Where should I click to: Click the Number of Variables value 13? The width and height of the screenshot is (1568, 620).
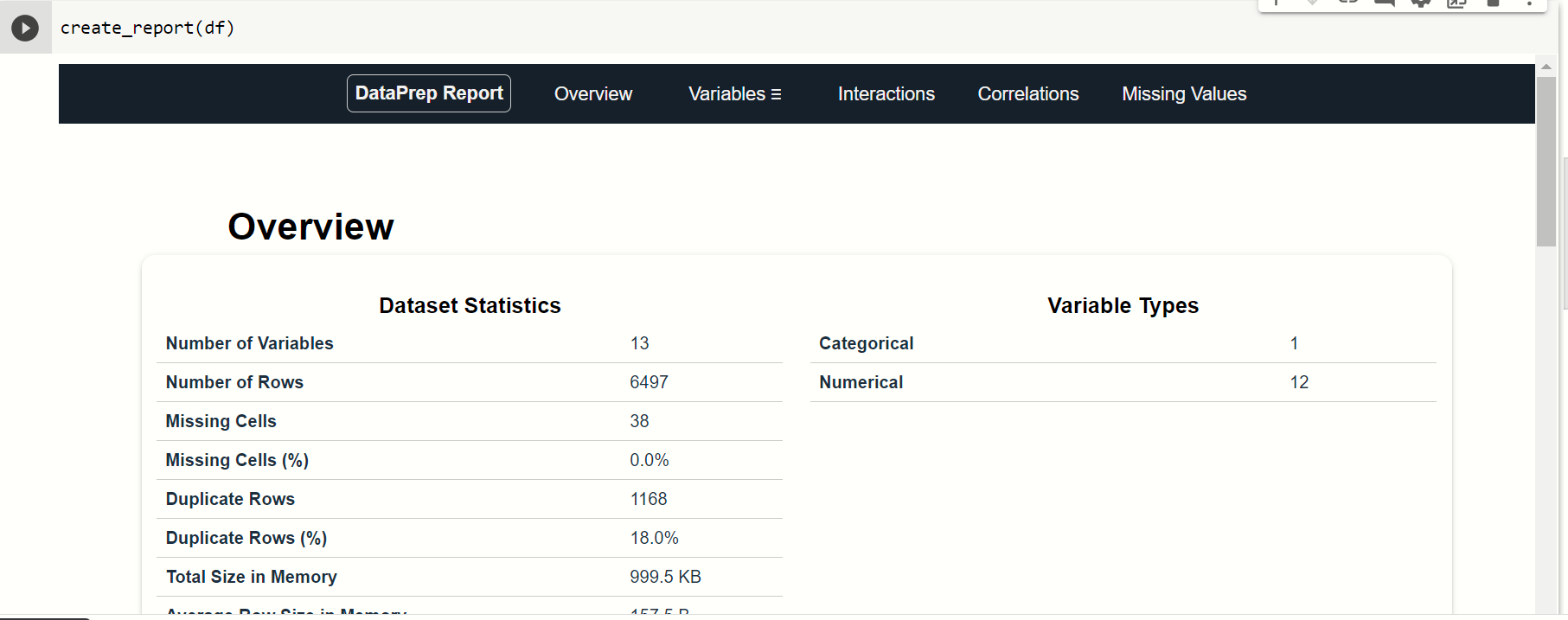point(639,343)
